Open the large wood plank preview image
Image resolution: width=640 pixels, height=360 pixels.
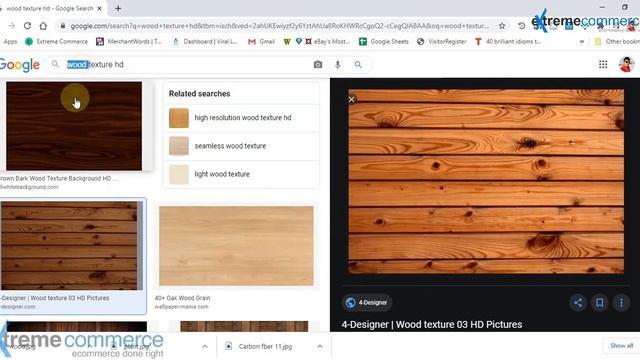tap(486, 181)
